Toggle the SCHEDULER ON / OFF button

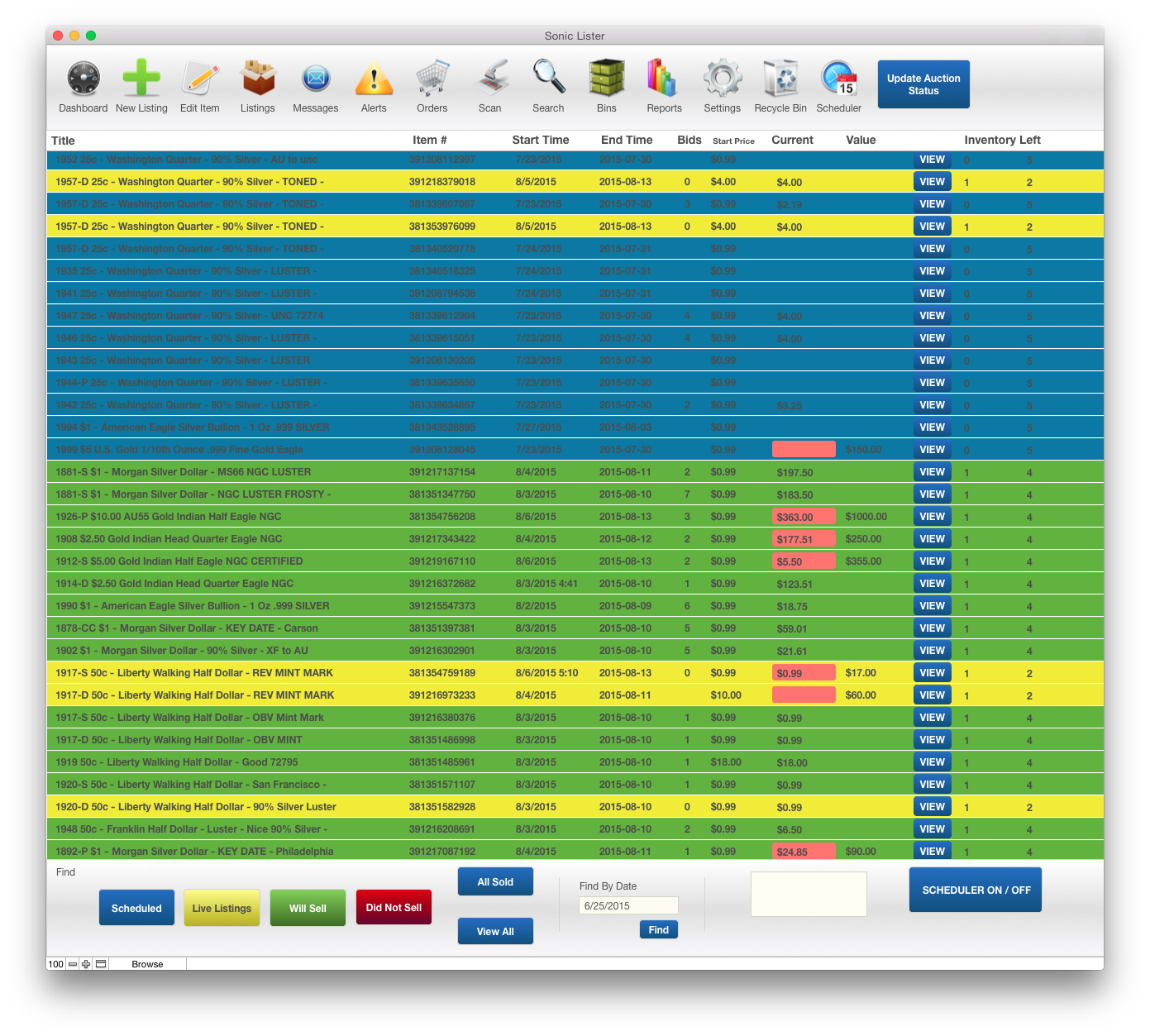pos(976,890)
